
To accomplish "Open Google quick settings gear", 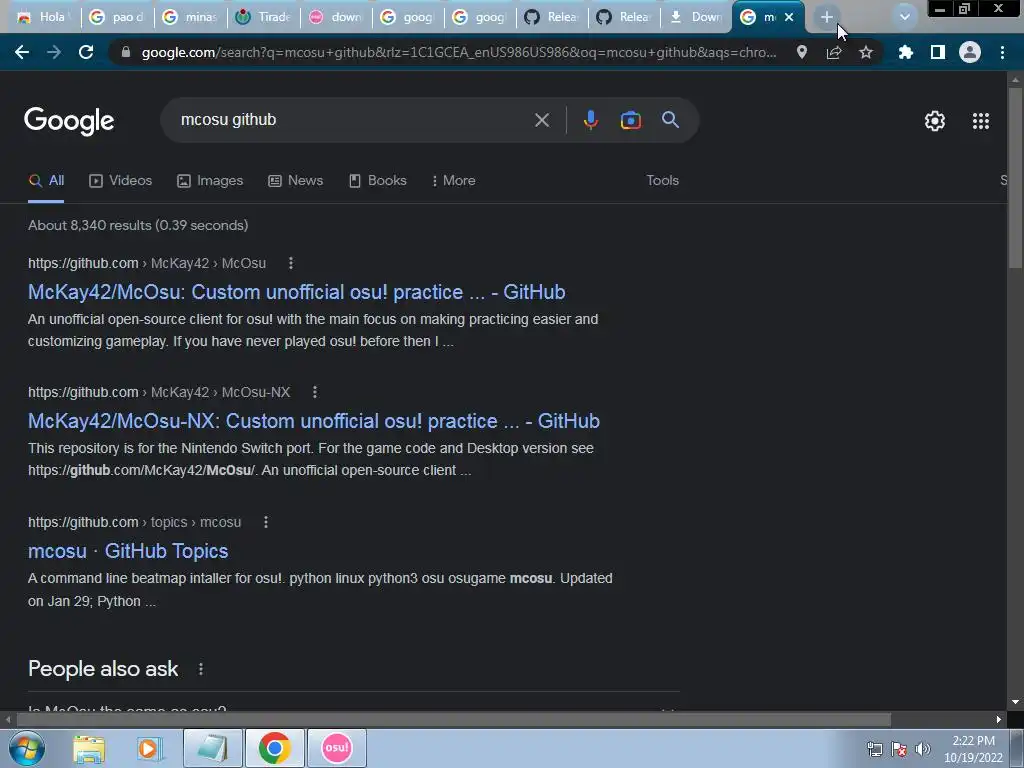I will 935,121.
